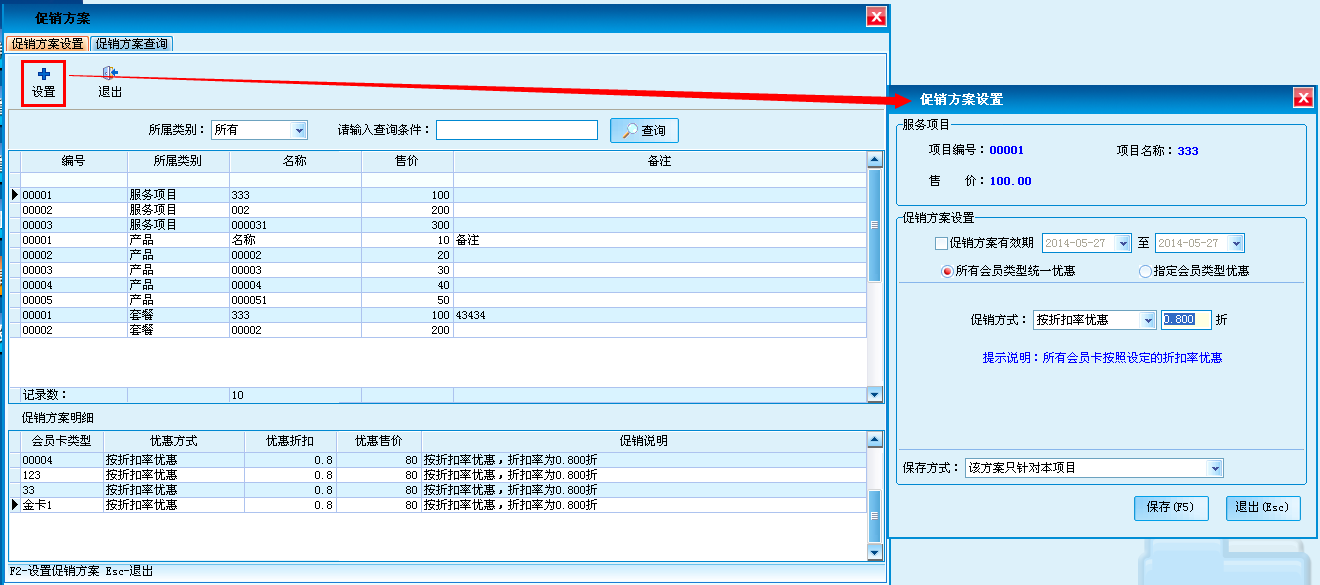This screenshot has height=585, width=1320.
Task: Enable the 促销方案有效期 checkbox
Action: click(941, 243)
